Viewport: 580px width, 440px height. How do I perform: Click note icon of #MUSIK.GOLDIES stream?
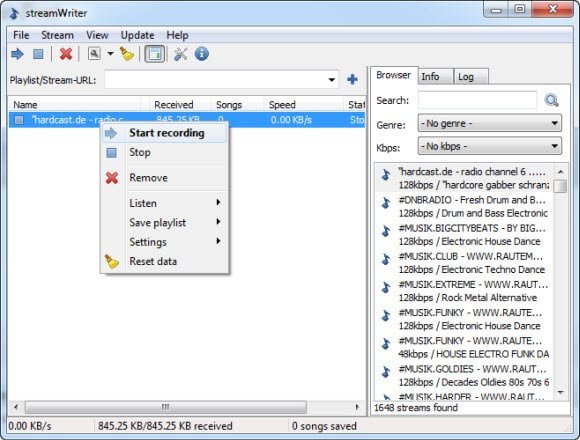pos(386,372)
